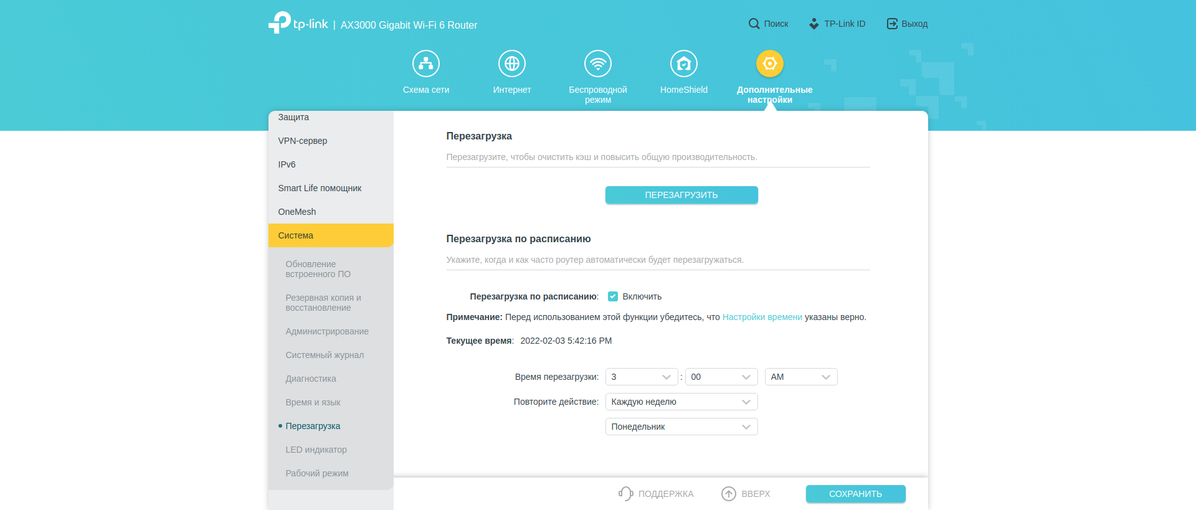
Task: Select the VPN-сервер menu item
Action: coord(303,141)
